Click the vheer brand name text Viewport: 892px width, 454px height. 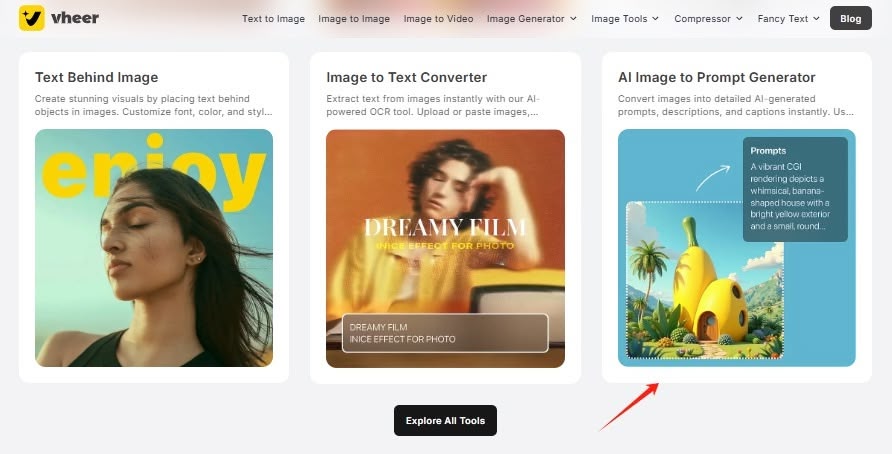click(75, 18)
